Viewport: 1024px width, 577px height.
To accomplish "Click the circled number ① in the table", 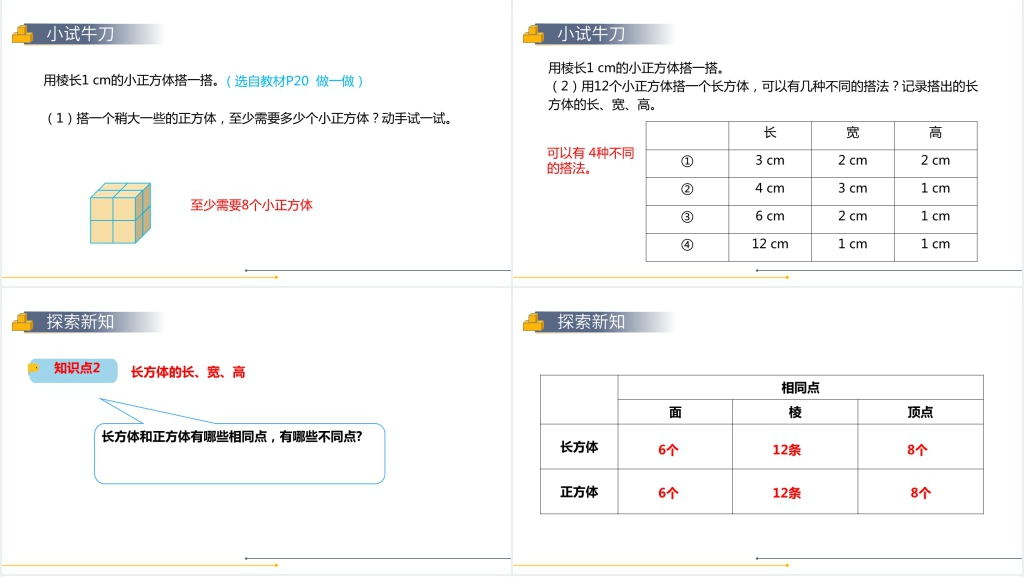I will 687,161.
